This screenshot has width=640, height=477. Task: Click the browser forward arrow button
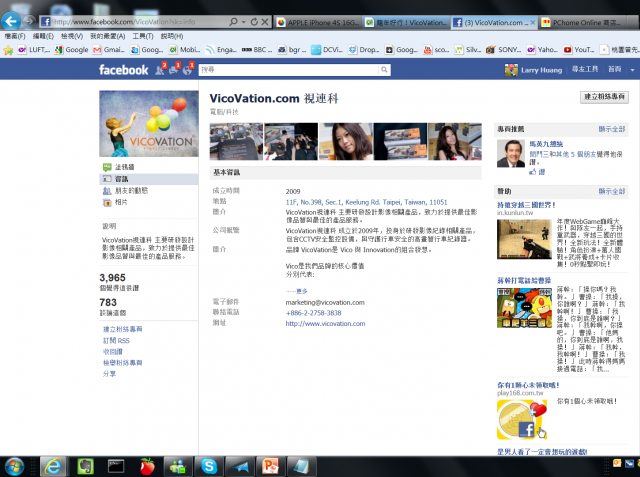coord(29,21)
